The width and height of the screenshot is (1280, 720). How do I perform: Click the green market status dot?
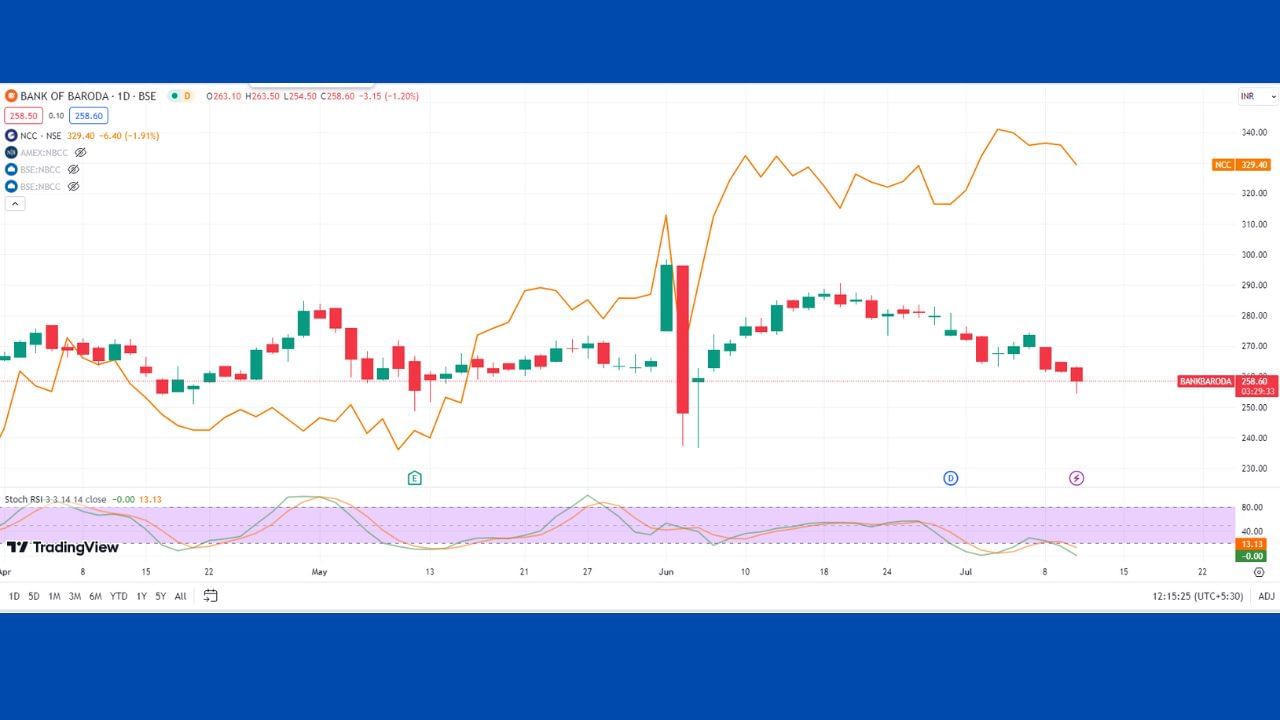(174, 96)
